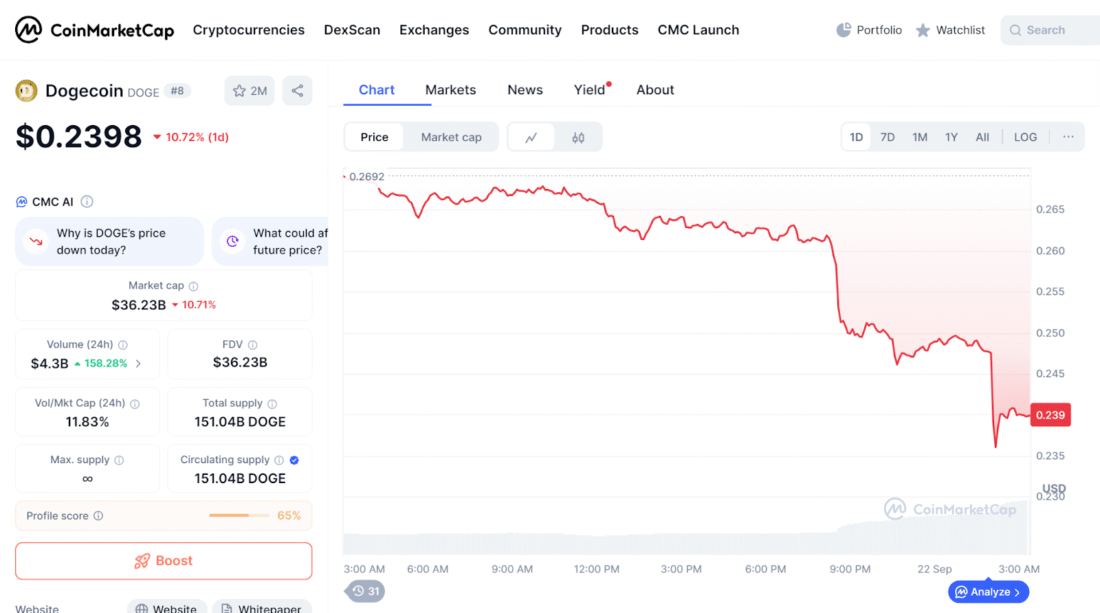Set chart range to All
The width and height of the screenshot is (1100, 613).
click(x=982, y=137)
